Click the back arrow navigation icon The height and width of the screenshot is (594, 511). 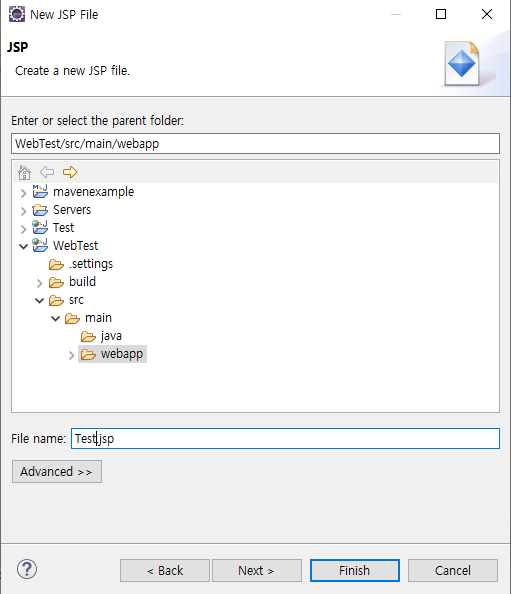[47, 172]
